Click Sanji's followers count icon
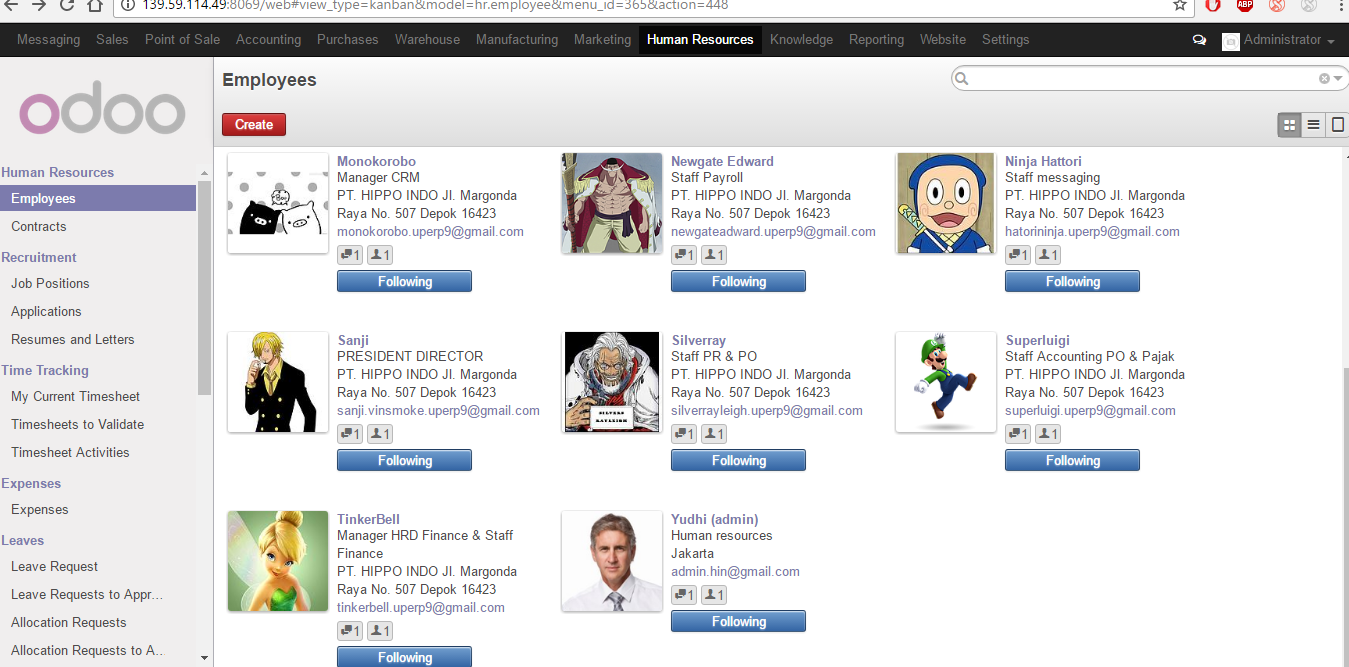The height and width of the screenshot is (667, 1349). [379, 434]
